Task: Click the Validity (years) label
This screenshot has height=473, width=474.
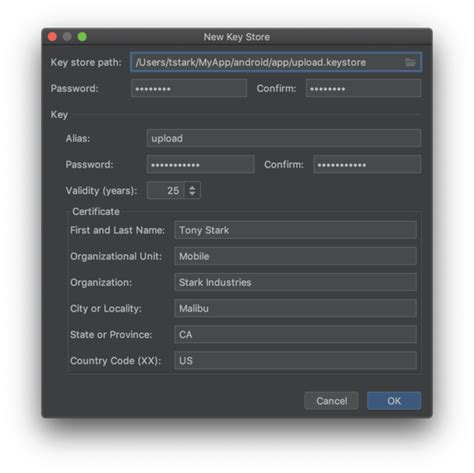Action: (101, 191)
